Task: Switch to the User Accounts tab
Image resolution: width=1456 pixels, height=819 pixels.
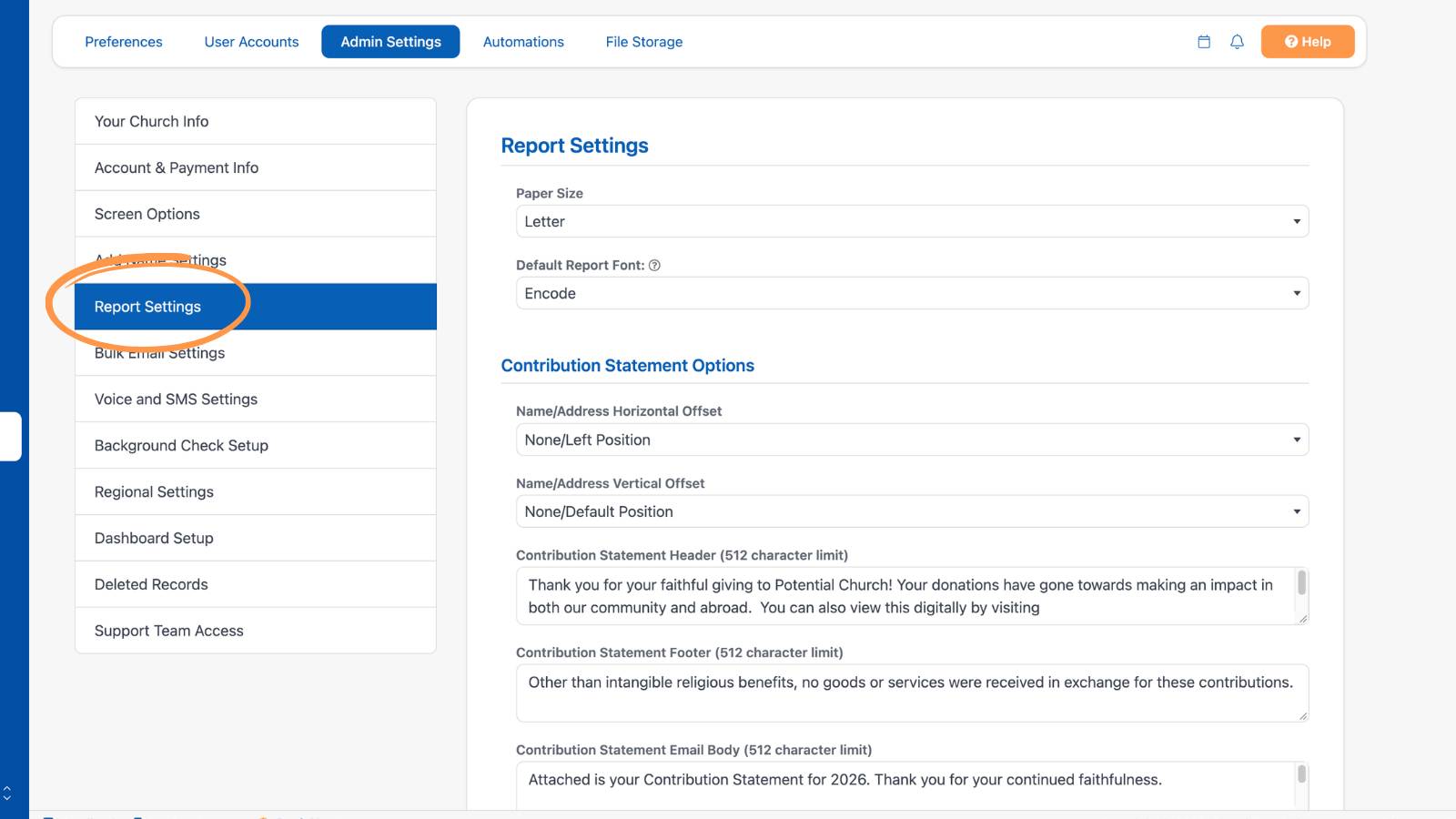Action: (x=251, y=42)
